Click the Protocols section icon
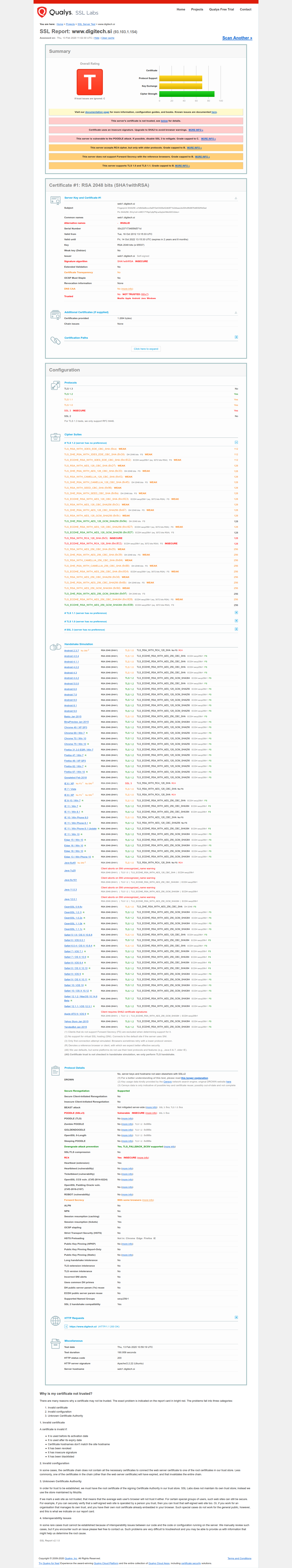The width and height of the screenshot is (292, 1568). [55, 385]
